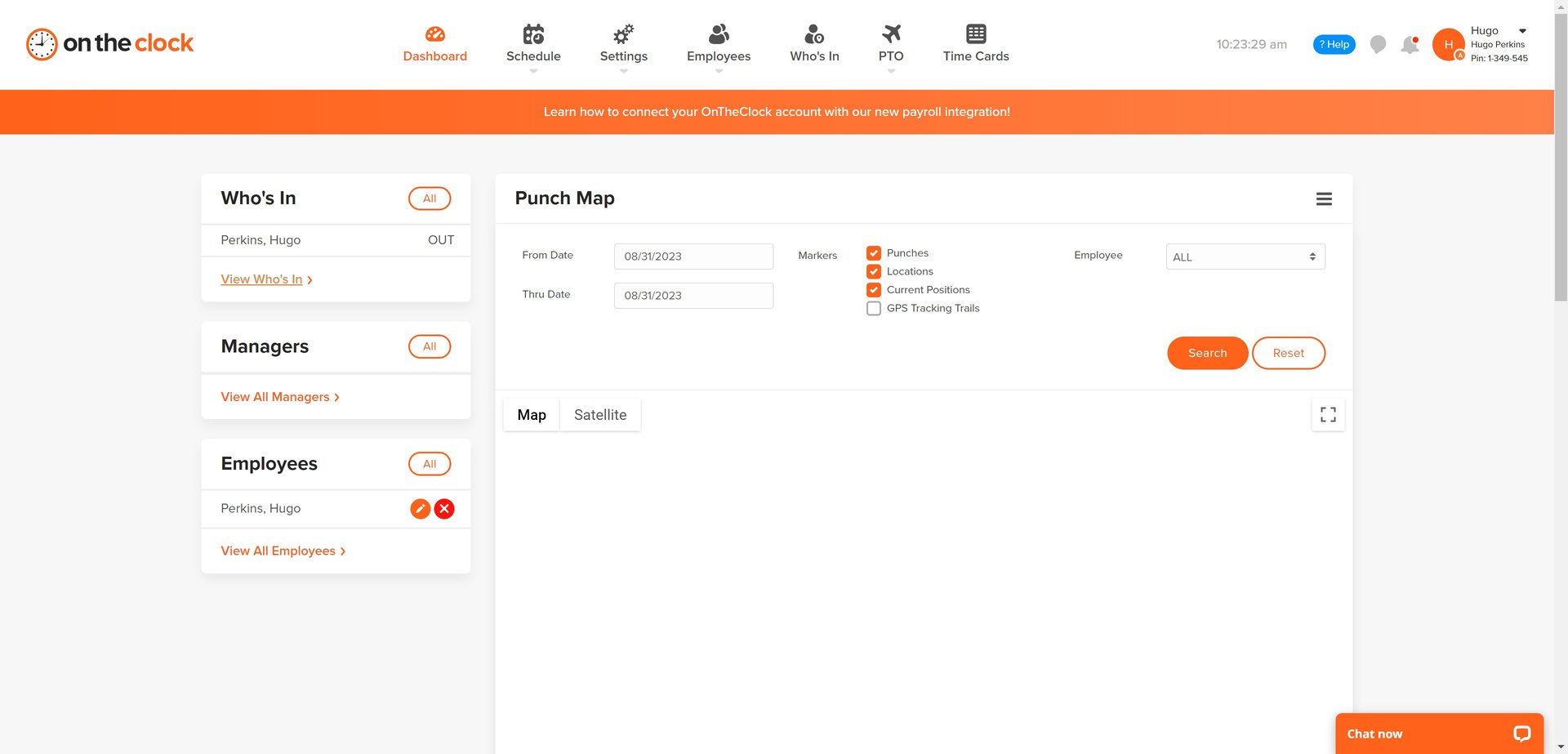
Task: Click the 10:23:29 am clock text
Action: 1251,44
